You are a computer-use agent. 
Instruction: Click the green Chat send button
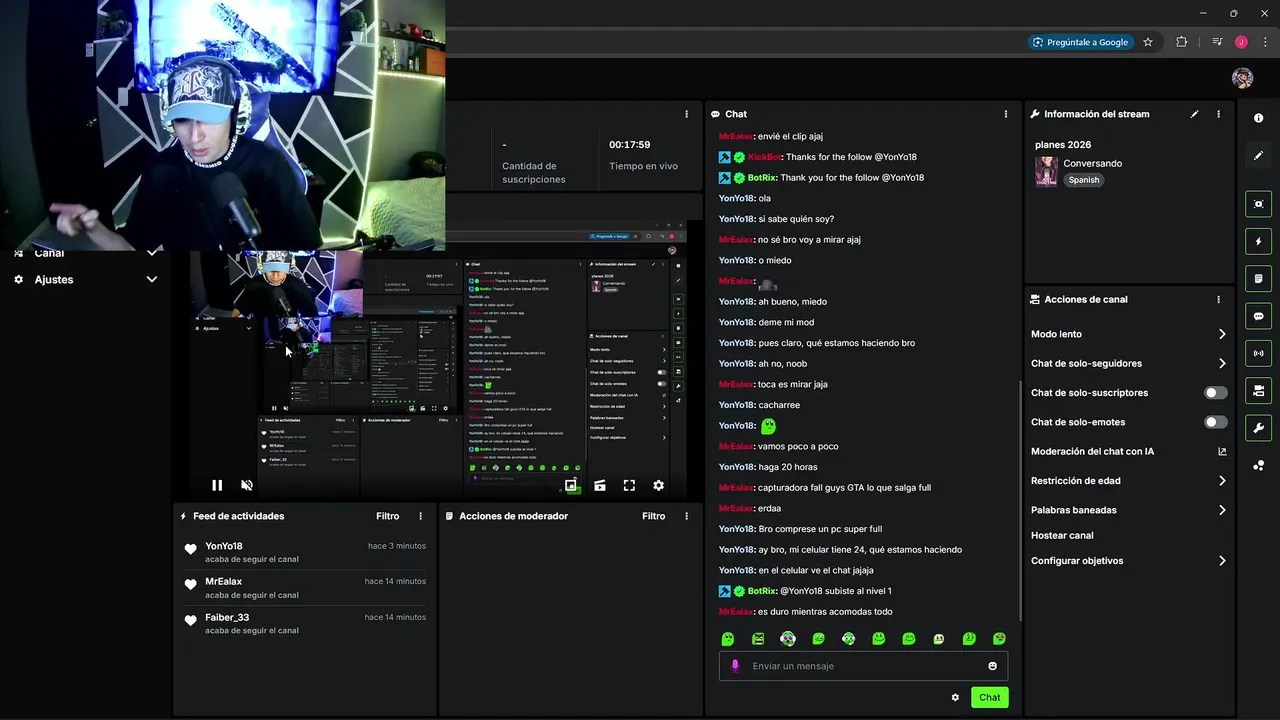click(x=990, y=697)
